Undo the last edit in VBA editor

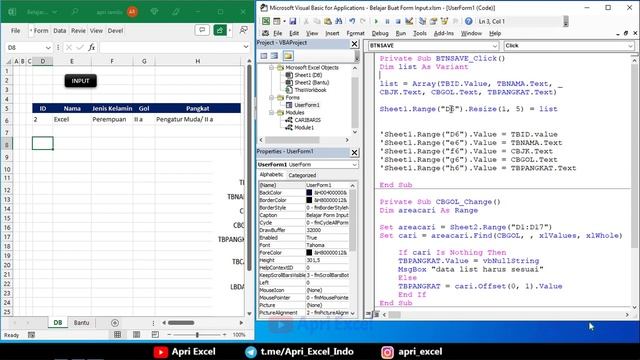[352, 21]
